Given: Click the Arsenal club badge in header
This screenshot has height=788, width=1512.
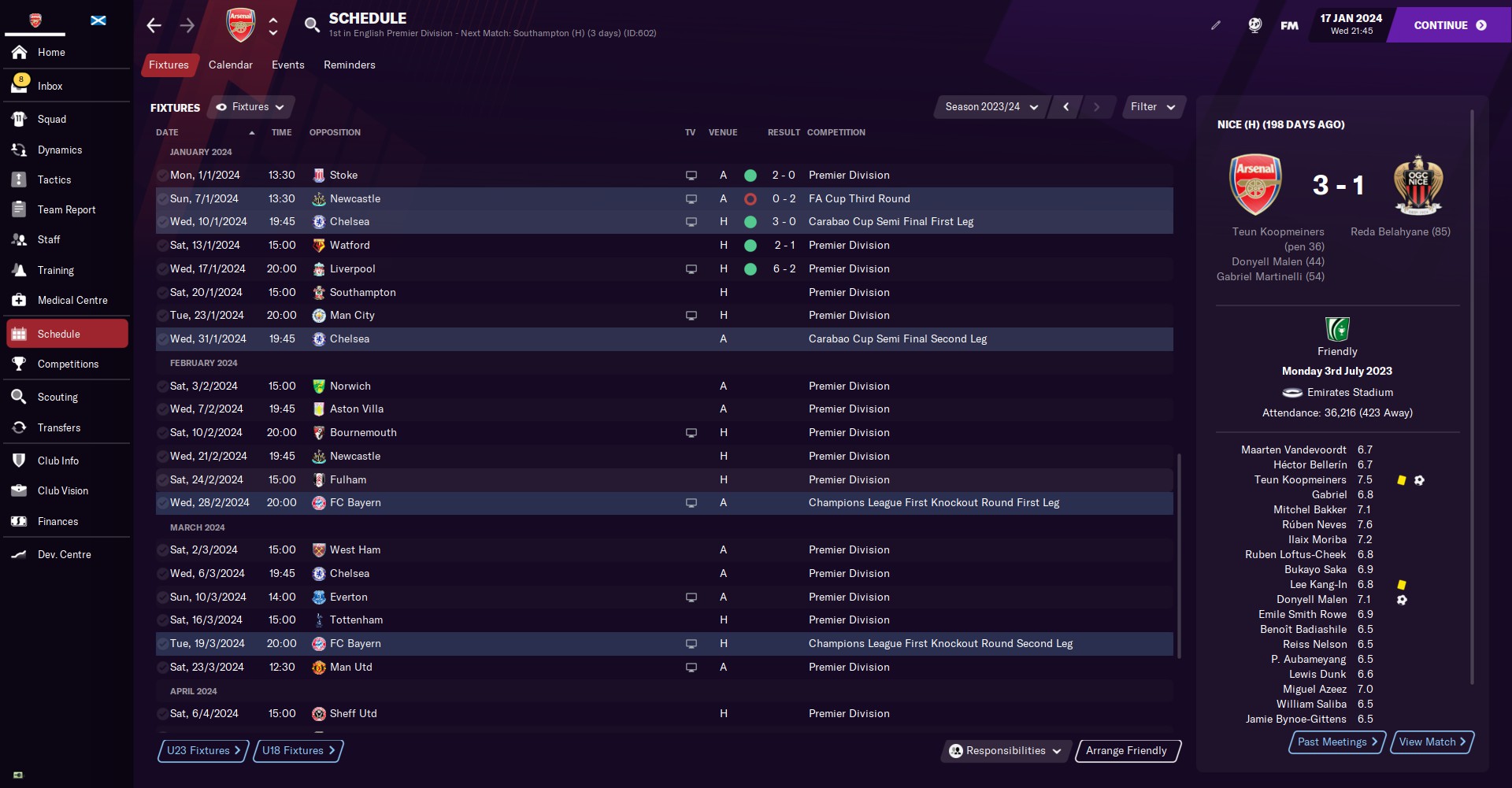Looking at the screenshot, I should pyautogui.click(x=241, y=25).
